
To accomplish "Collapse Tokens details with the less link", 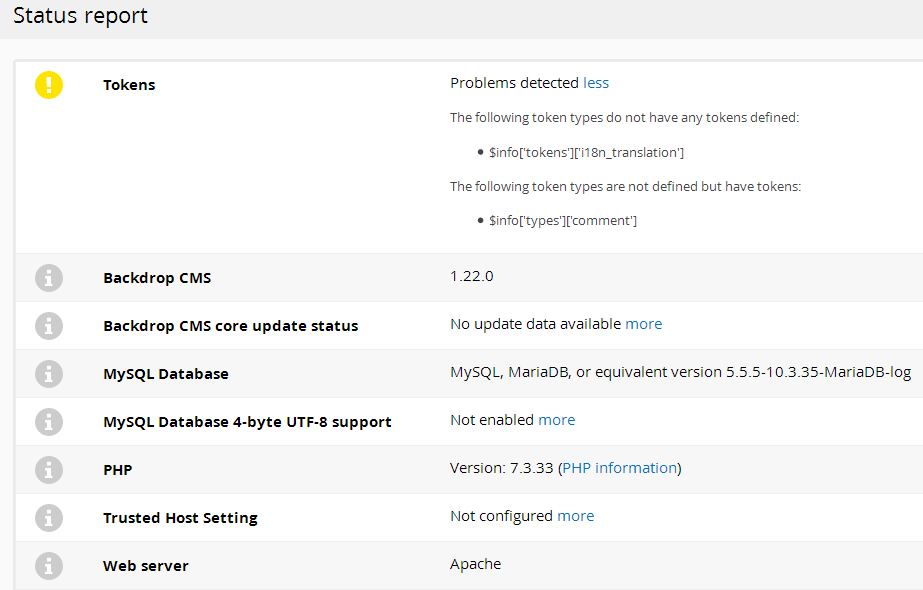I will click(x=596, y=83).
